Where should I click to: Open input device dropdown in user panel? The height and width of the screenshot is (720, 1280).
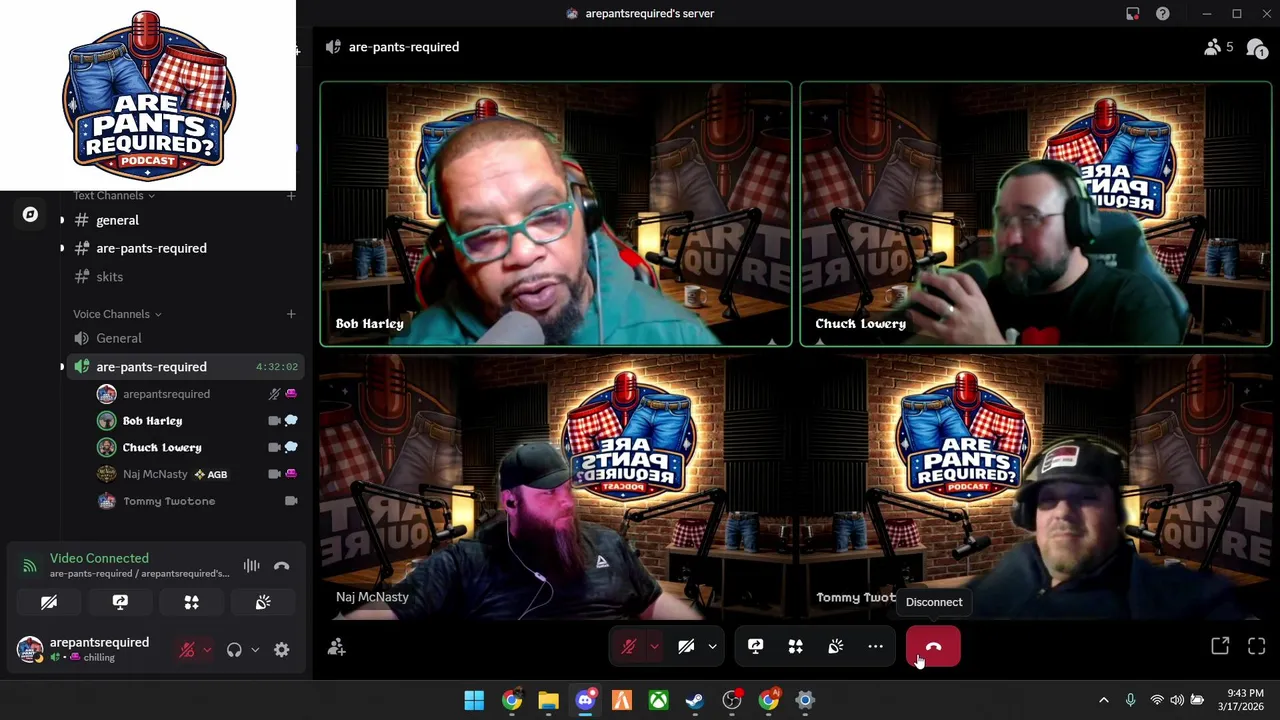coord(207,650)
